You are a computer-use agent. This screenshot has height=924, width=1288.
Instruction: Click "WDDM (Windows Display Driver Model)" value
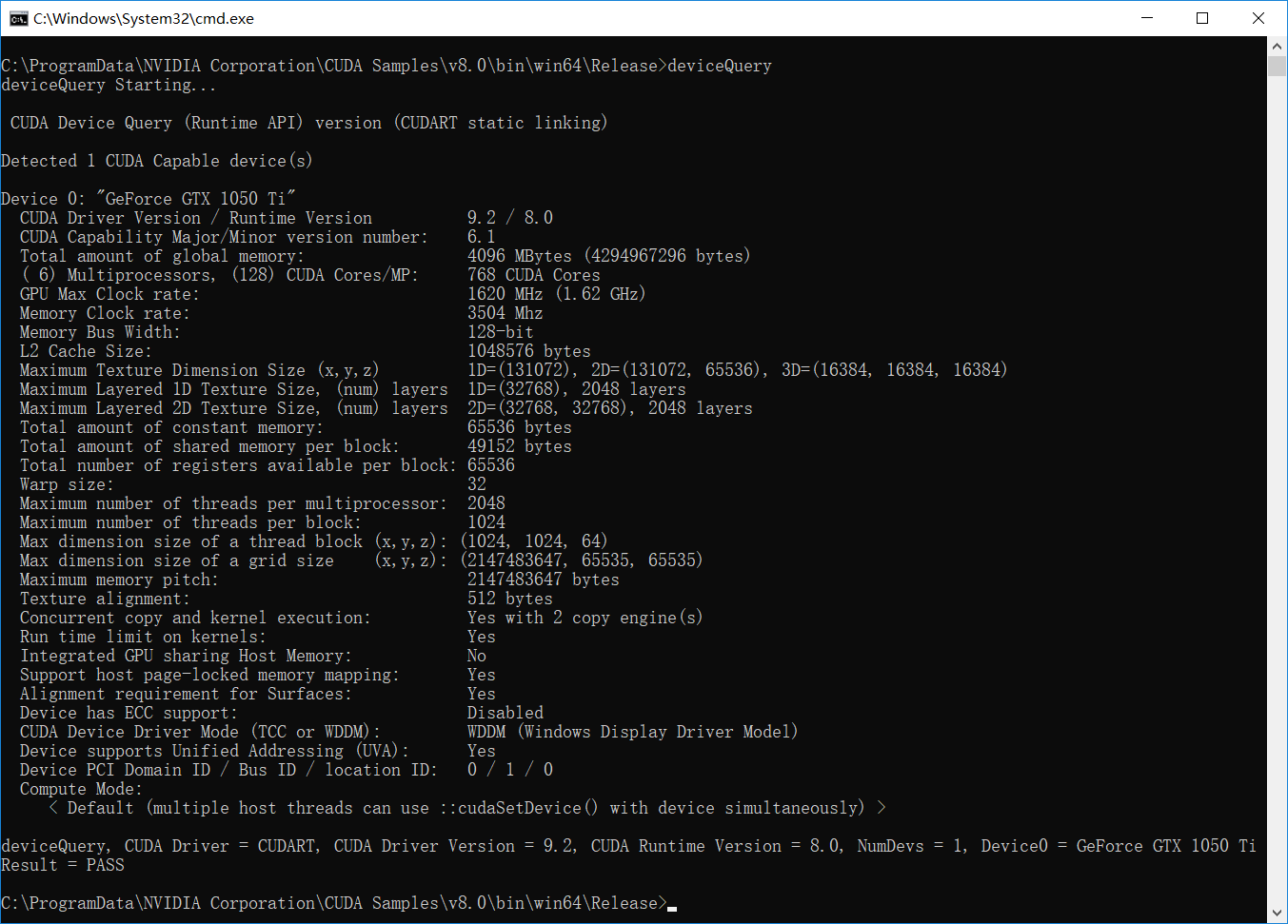click(633, 732)
